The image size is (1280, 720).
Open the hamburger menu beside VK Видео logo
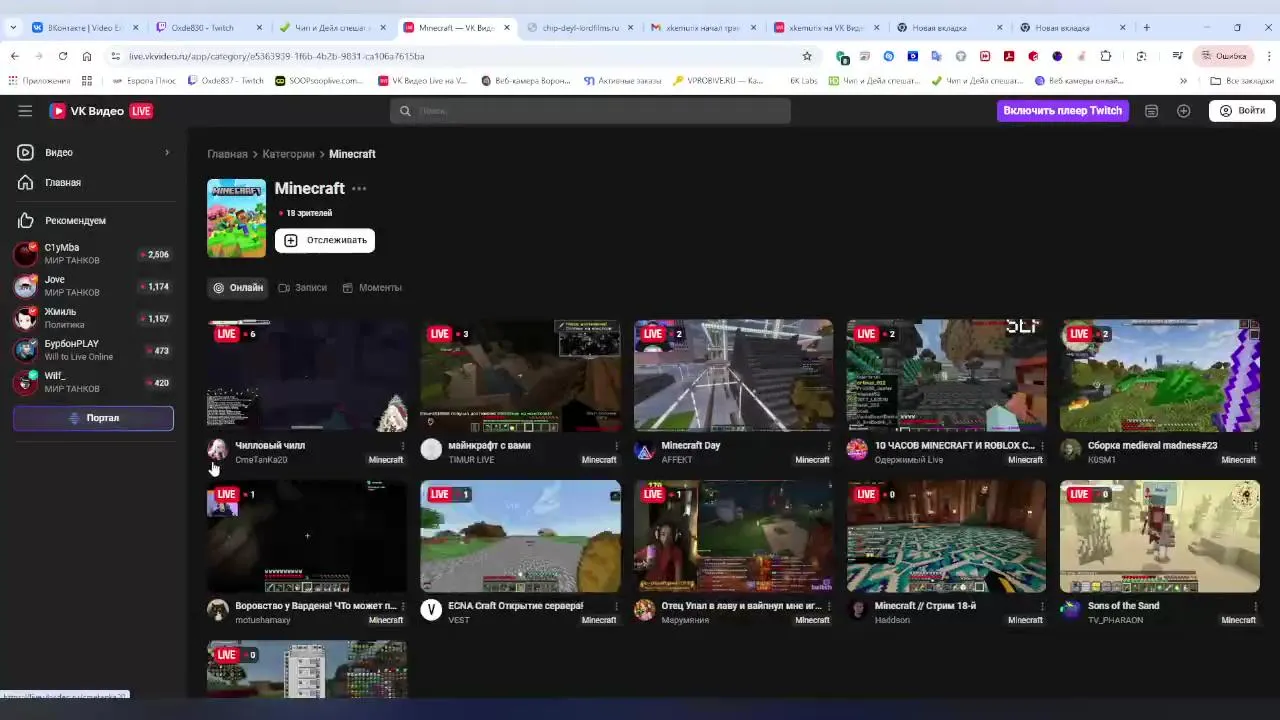pos(25,111)
